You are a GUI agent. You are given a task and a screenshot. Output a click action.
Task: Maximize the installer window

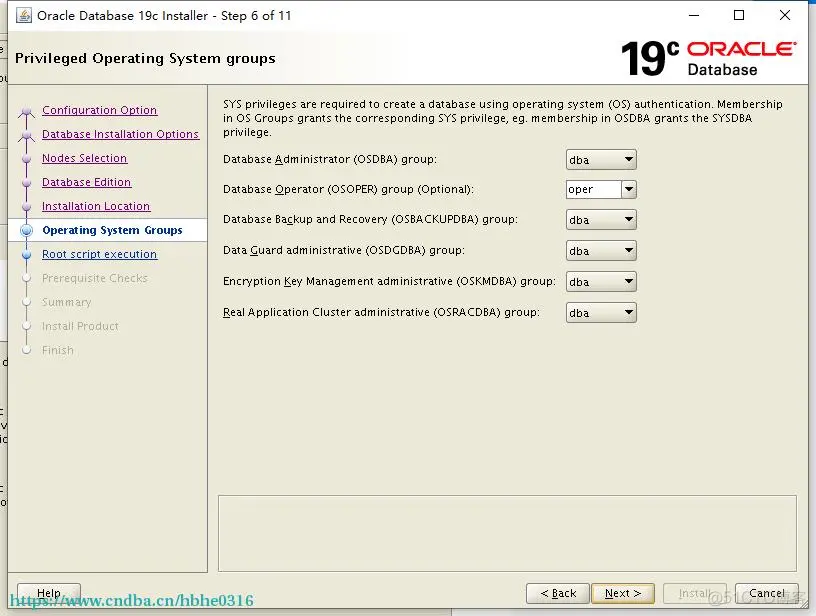[738, 16]
